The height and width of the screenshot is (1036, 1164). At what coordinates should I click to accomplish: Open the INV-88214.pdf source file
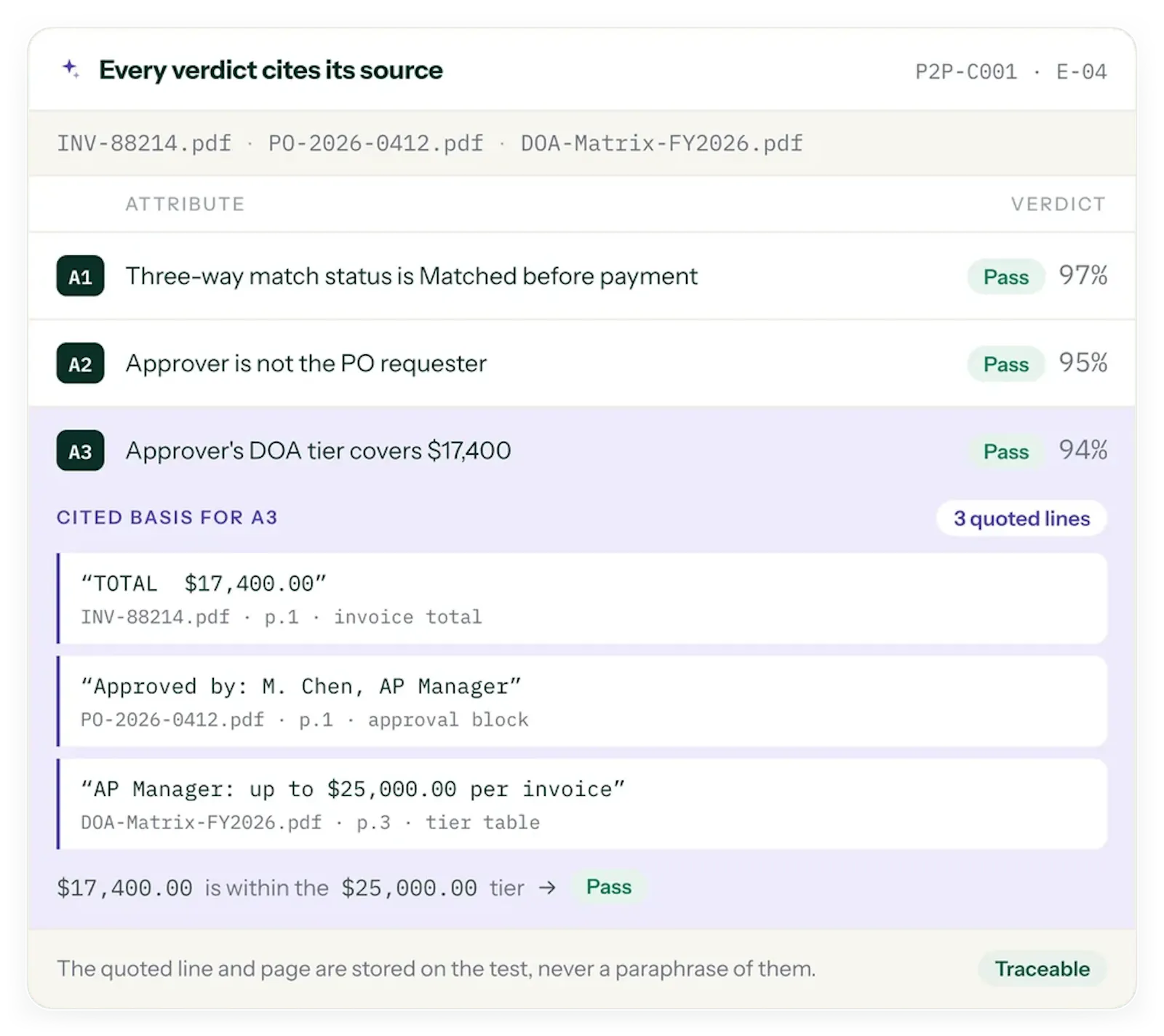144,143
